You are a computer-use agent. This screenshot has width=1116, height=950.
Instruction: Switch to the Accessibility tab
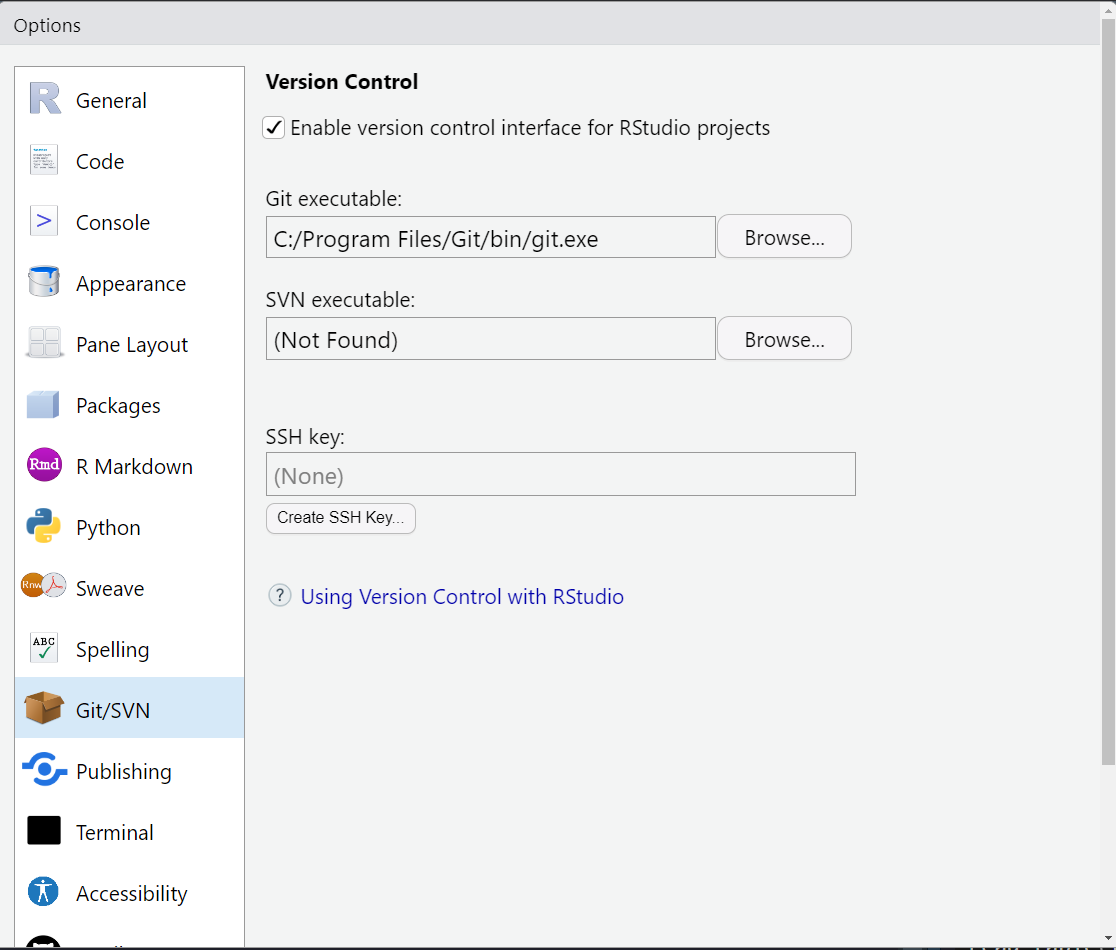[131, 893]
